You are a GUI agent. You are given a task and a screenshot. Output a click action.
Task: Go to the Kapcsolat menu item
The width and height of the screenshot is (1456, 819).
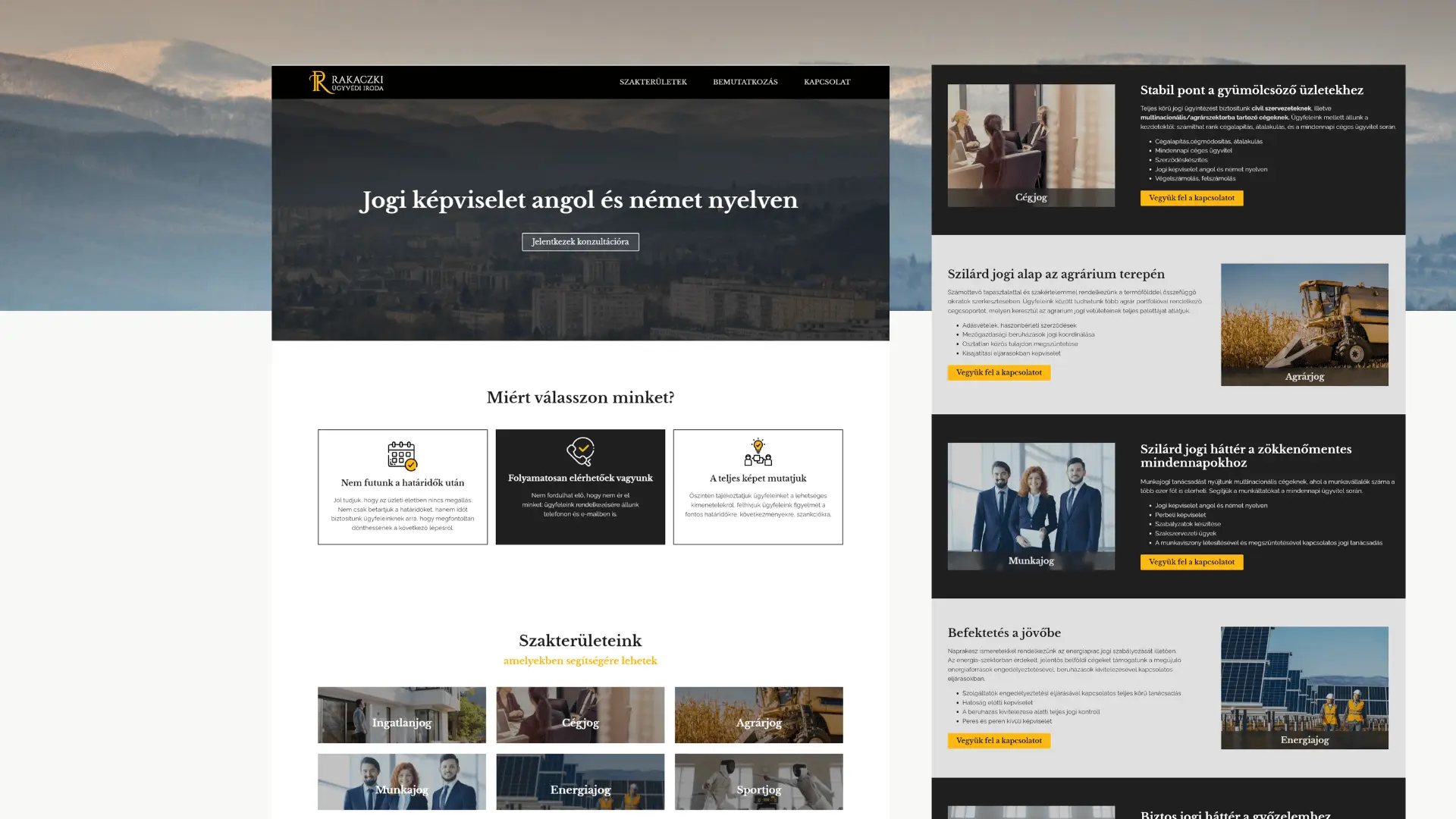(827, 82)
